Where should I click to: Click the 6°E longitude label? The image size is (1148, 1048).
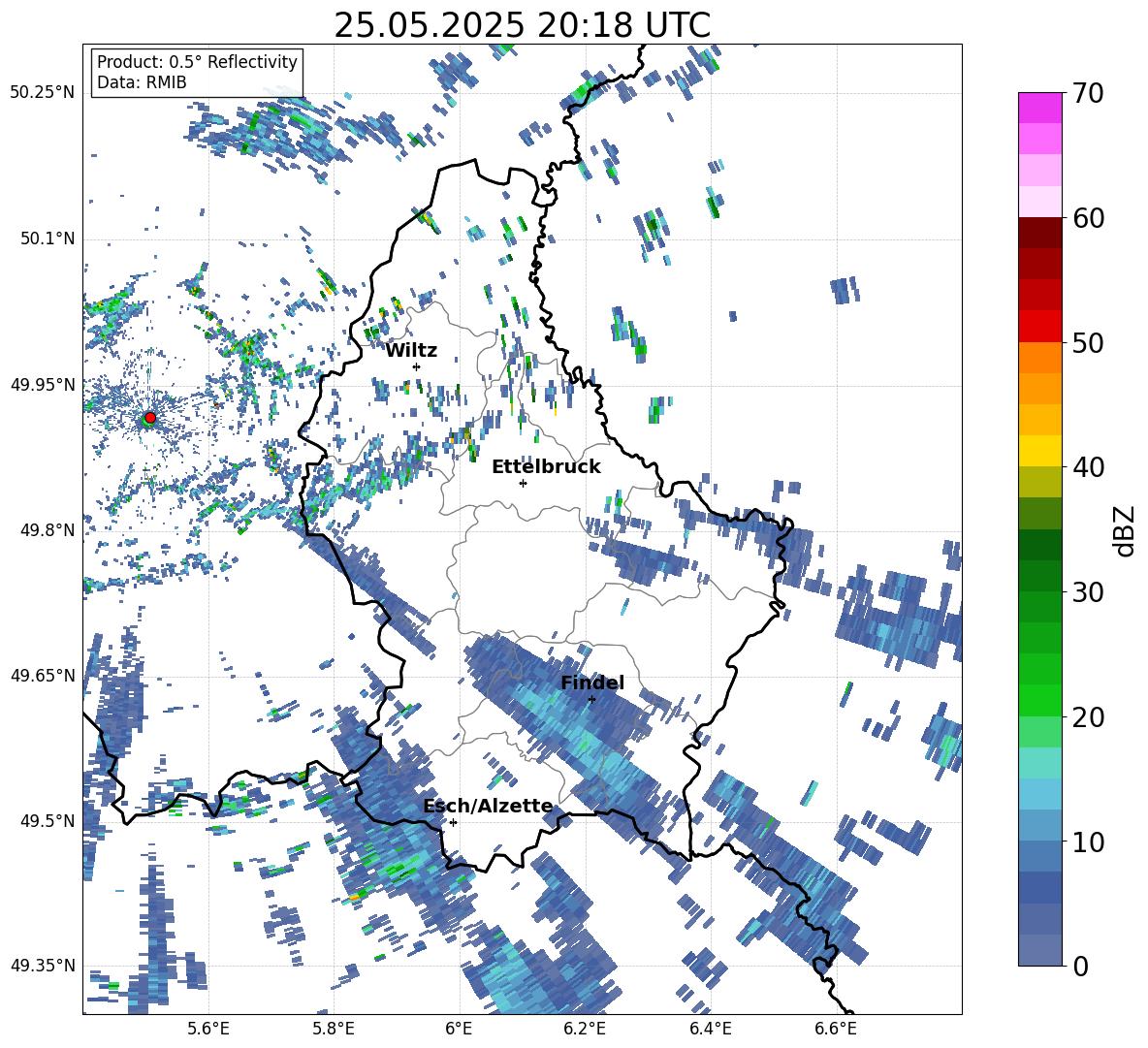click(x=459, y=1029)
